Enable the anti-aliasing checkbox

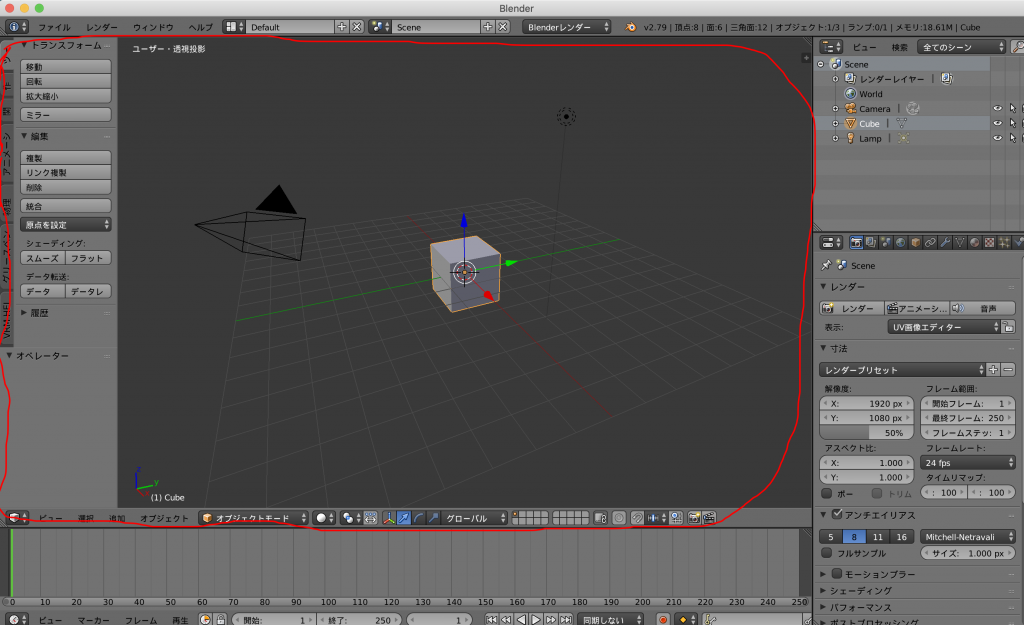(x=837, y=514)
